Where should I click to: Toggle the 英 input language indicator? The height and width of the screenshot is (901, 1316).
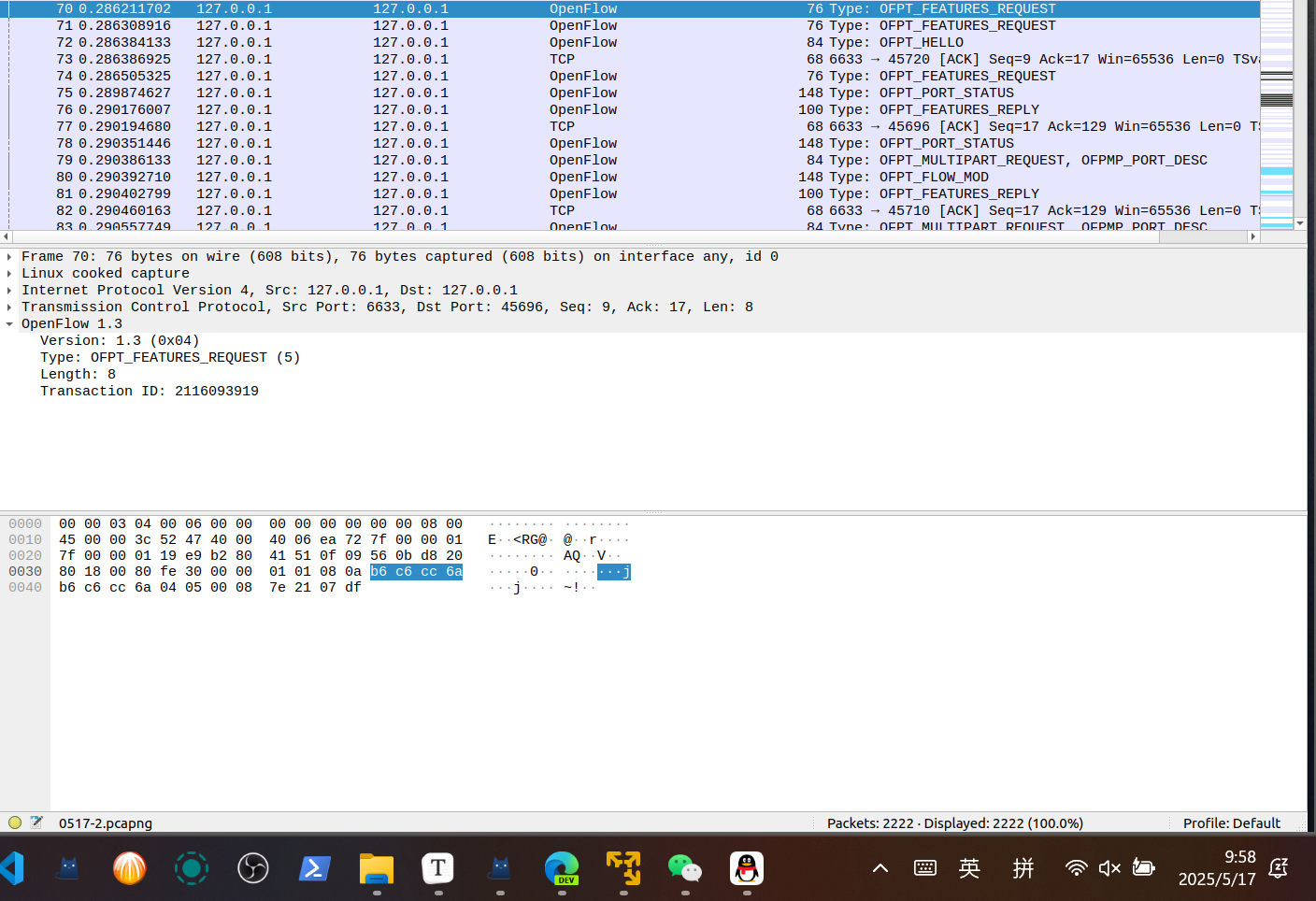point(969,868)
